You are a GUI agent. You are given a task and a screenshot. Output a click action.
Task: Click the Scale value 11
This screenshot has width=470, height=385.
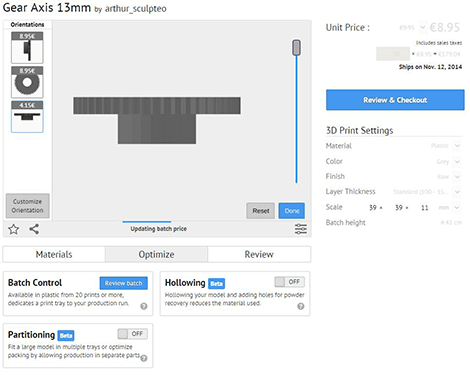pyautogui.click(x=424, y=208)
